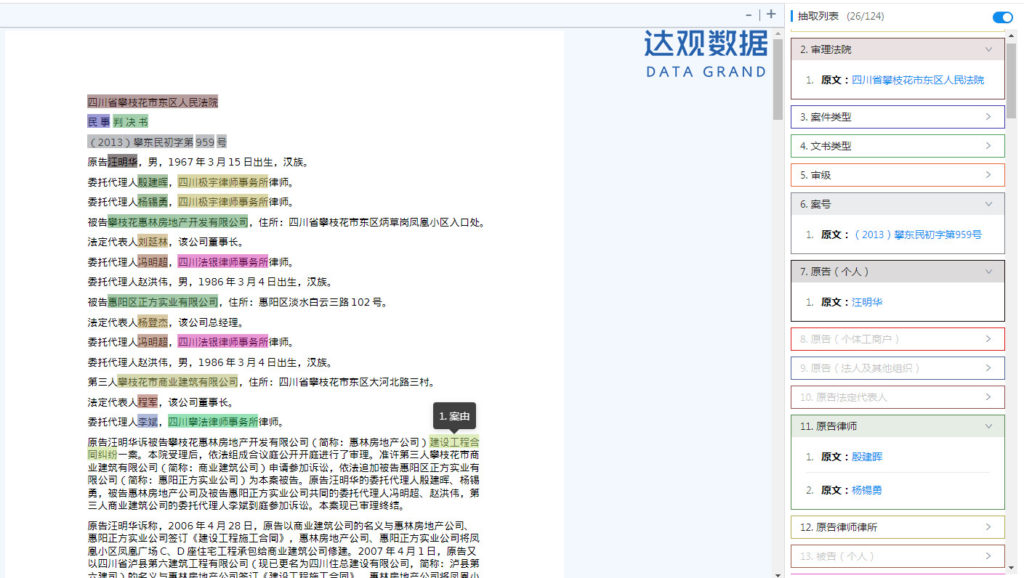Zoom out with the minus icon

tap(748, 14)
